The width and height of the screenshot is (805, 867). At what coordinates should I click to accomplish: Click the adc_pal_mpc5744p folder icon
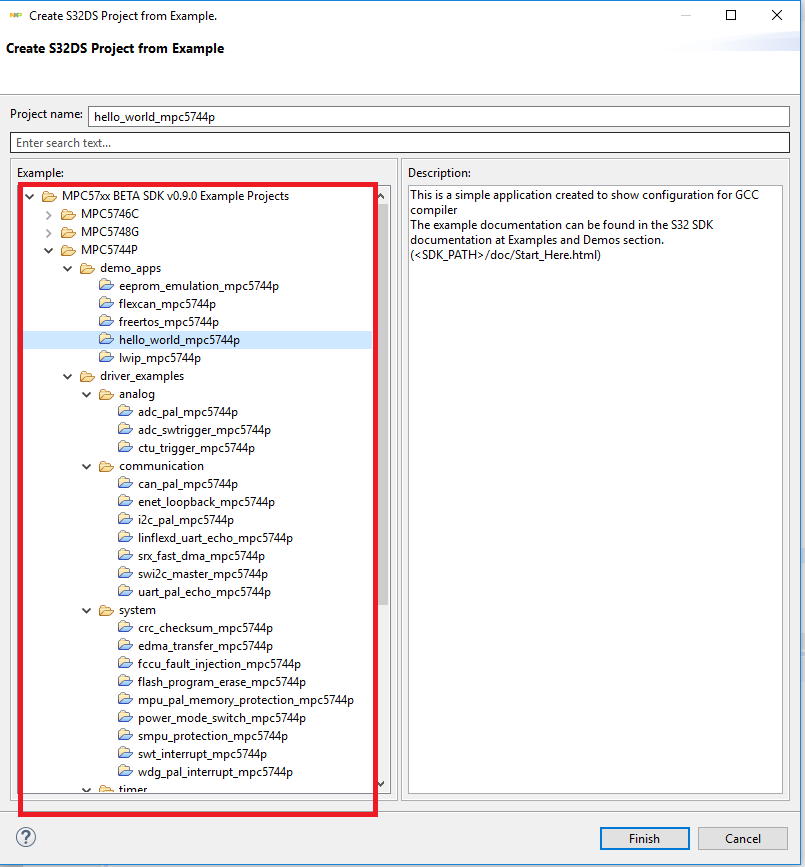click(x=126, y=411)
